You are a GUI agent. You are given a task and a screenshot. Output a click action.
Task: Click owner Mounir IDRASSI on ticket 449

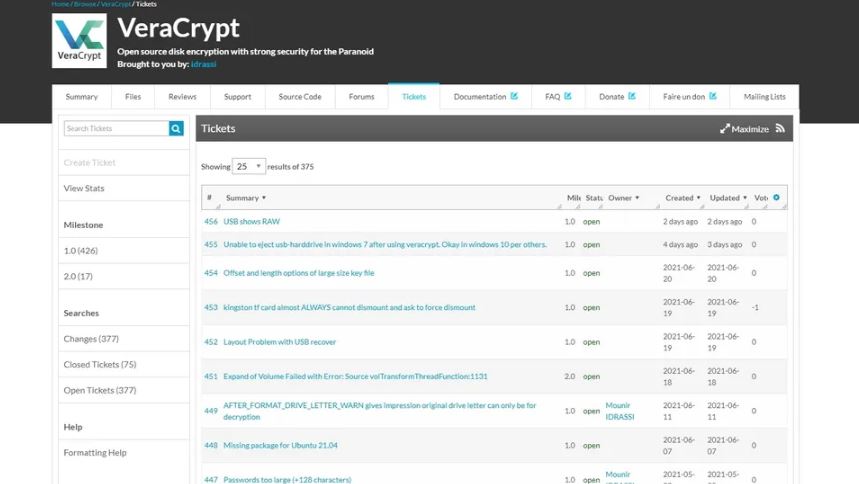pos(620,411)
